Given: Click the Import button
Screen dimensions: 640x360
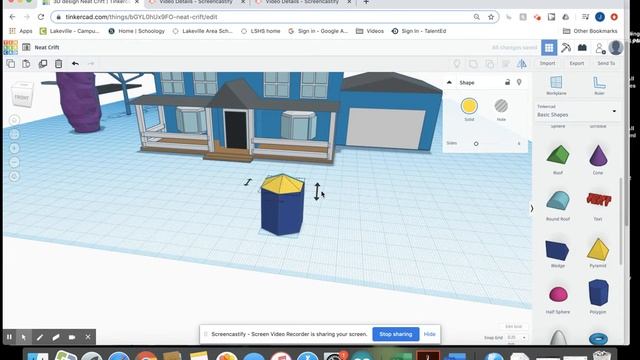Looking at the screenshot, I should (547, 64).
